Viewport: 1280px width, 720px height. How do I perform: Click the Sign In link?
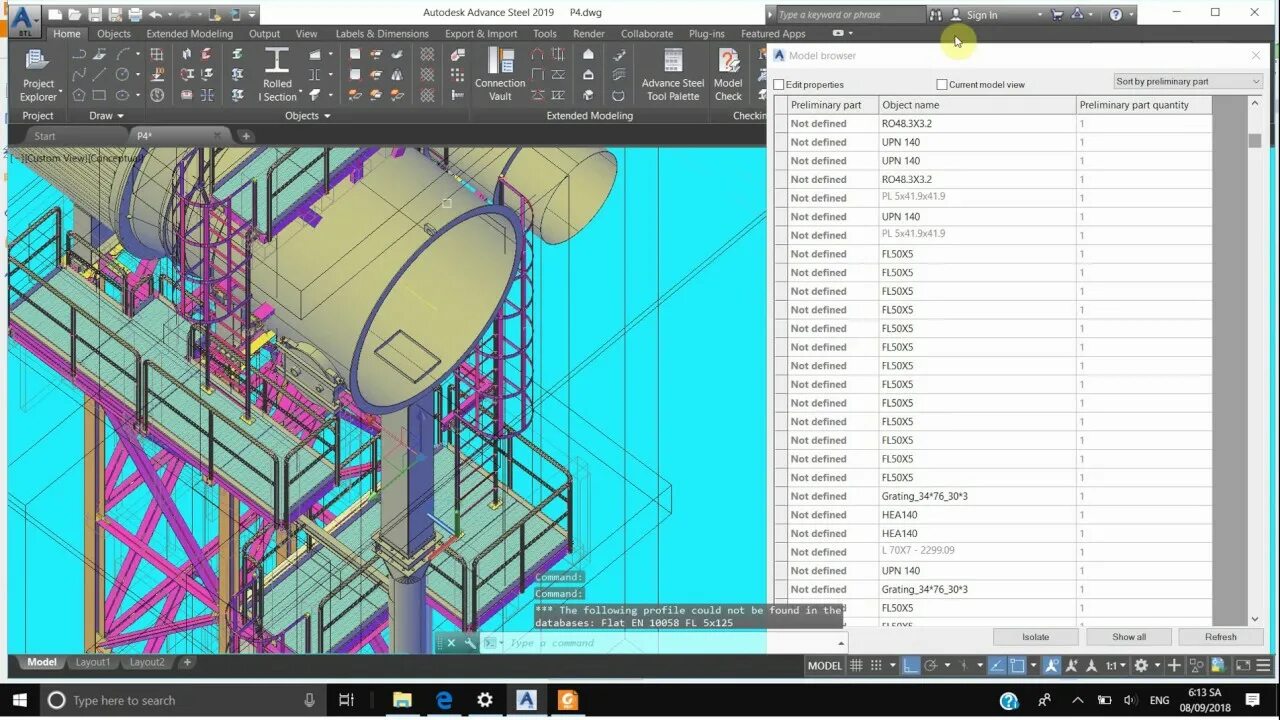pos(981,15)
